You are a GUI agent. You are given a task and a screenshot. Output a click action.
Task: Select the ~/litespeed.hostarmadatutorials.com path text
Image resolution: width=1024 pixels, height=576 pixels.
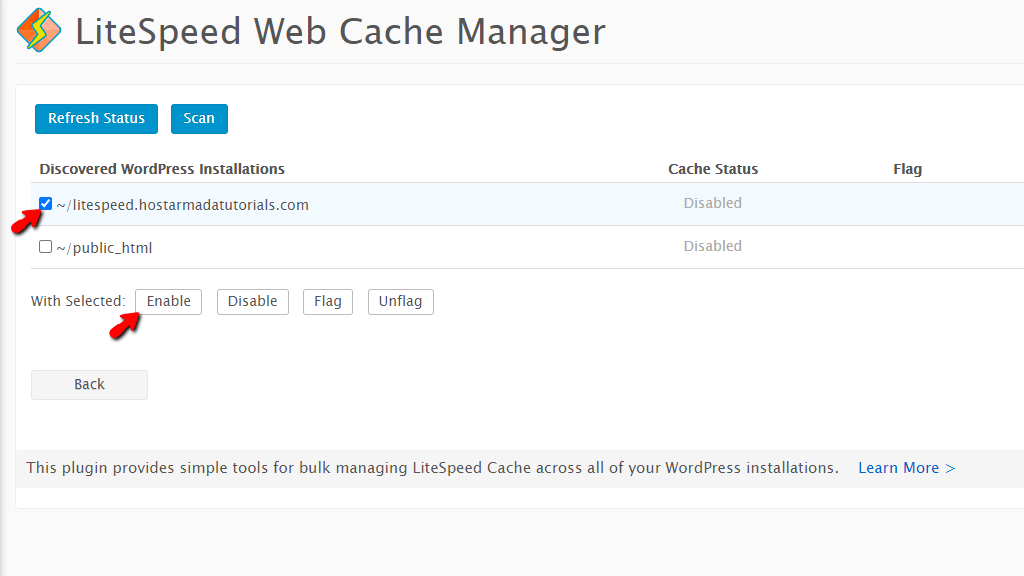tap(182, 205)
